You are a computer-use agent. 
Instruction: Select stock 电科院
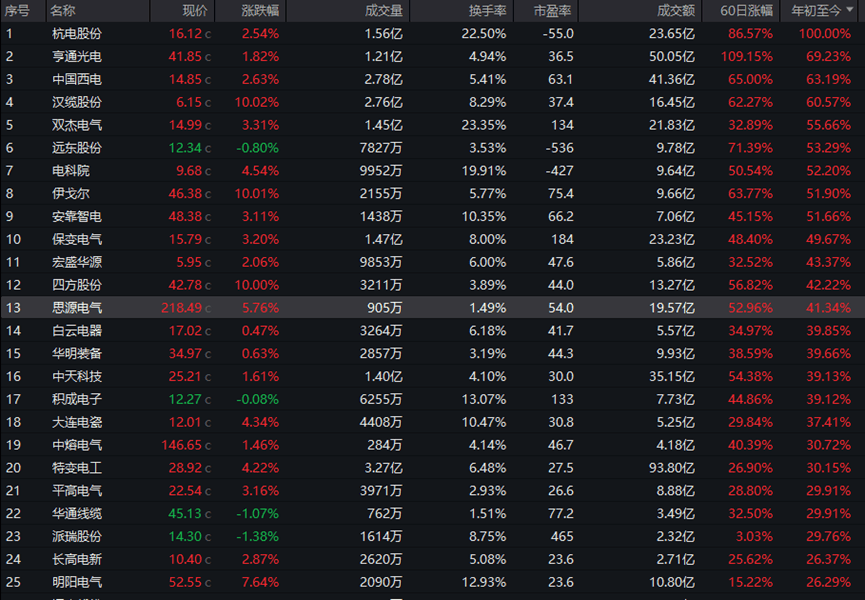tap(71, 171)
